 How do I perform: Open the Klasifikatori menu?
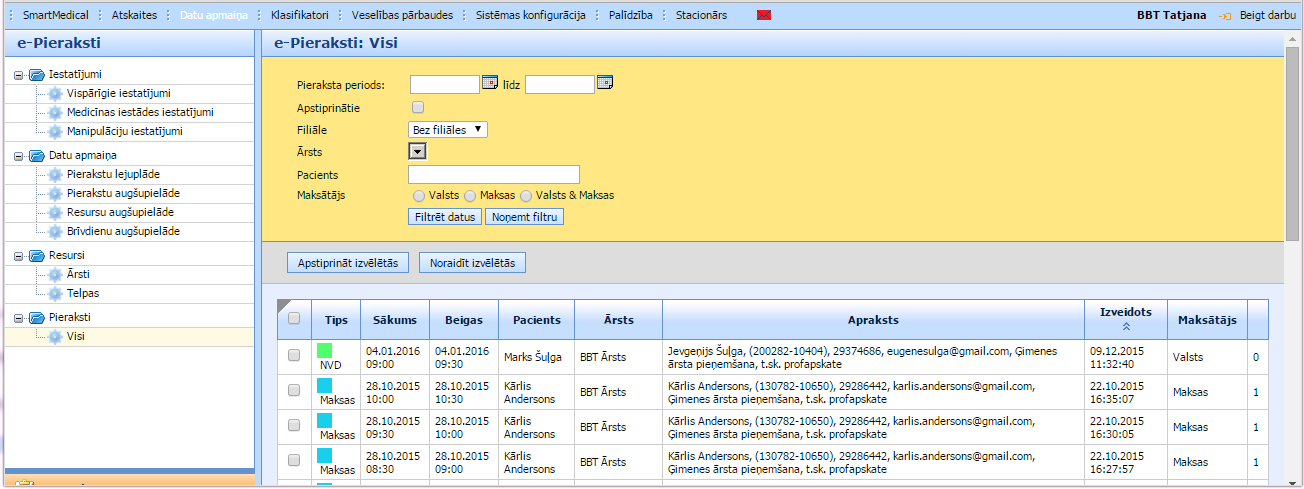tap(301, 16)
